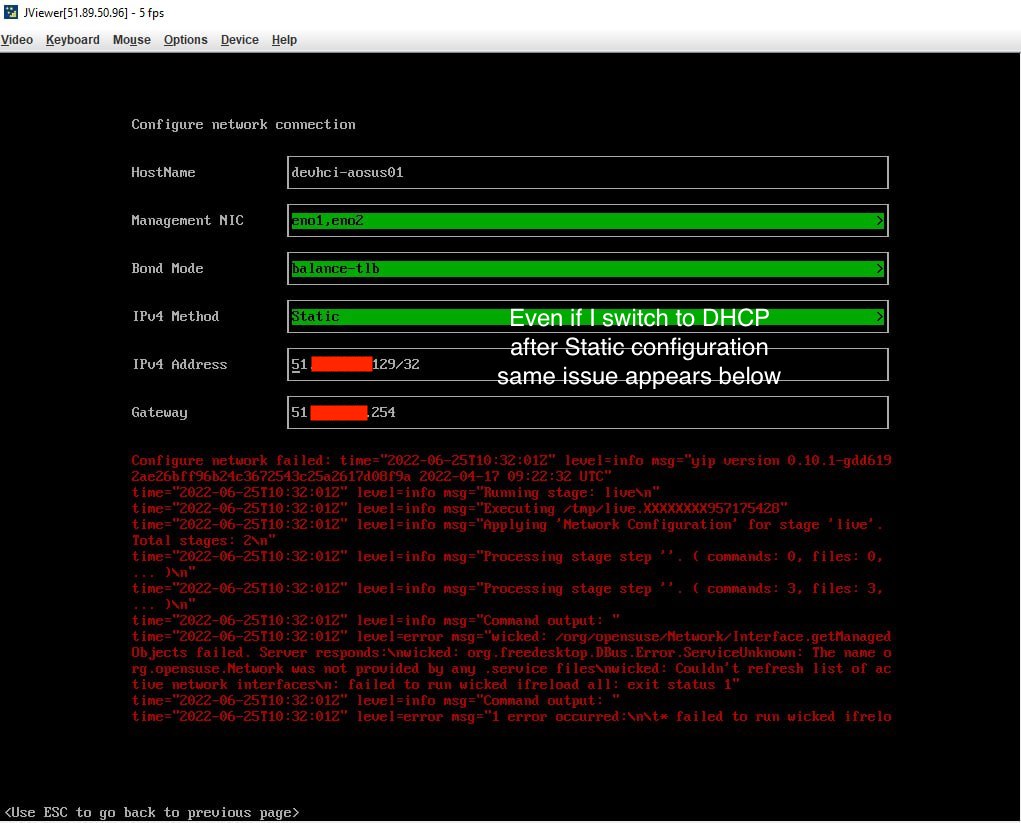
Task: Open the Device menu
Action: 240,40
